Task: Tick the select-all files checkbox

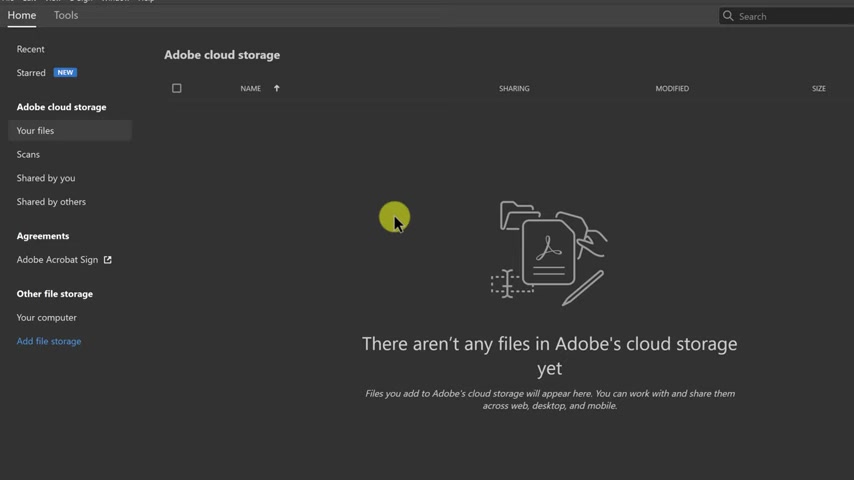Action: click(x=176, y=88)
